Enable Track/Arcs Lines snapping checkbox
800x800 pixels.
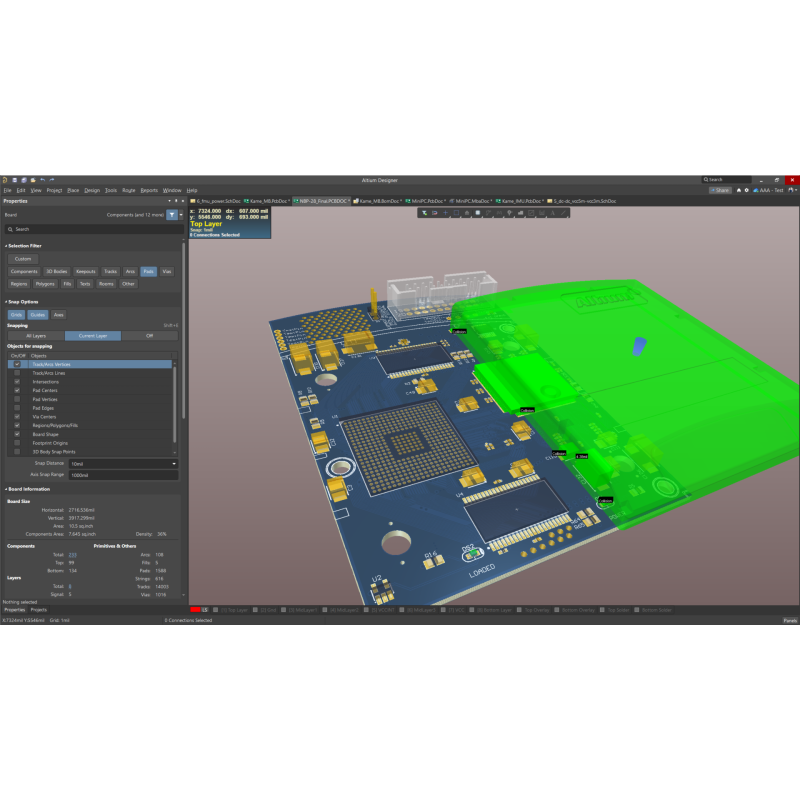click(x=17, y=373)
